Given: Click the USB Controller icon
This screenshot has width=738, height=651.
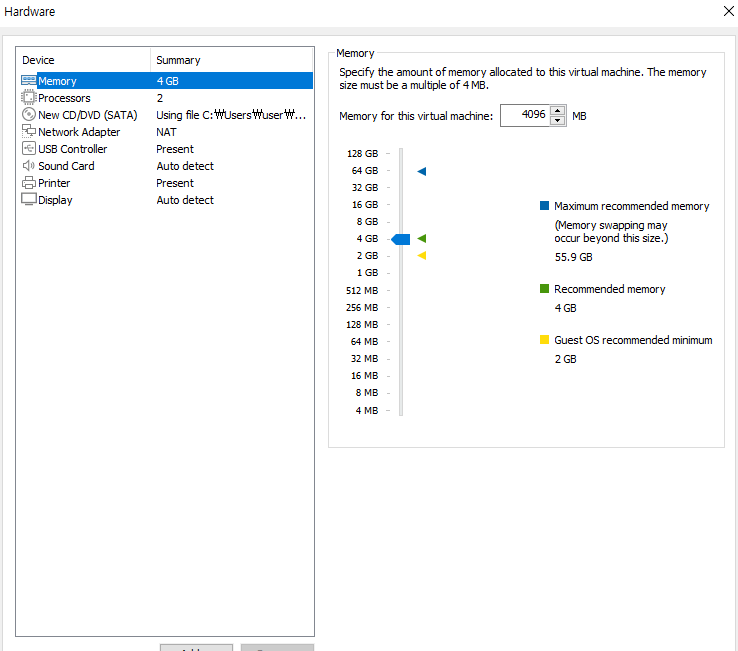Looking at the screenshot, I should pos(29,148).
